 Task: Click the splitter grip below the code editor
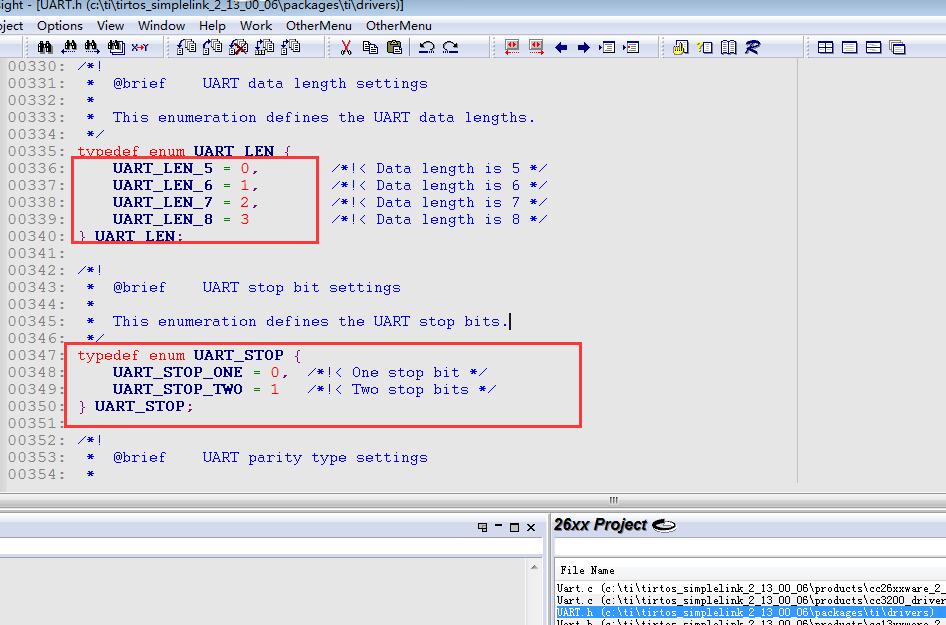click(x=614, y=500)
